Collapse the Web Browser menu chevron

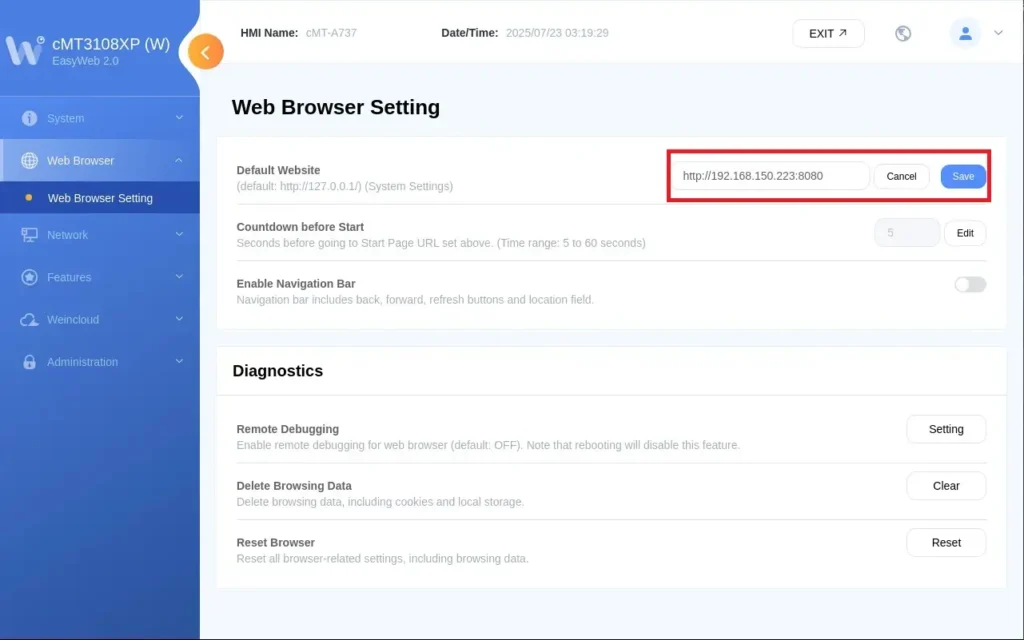[x=179, y=160]
